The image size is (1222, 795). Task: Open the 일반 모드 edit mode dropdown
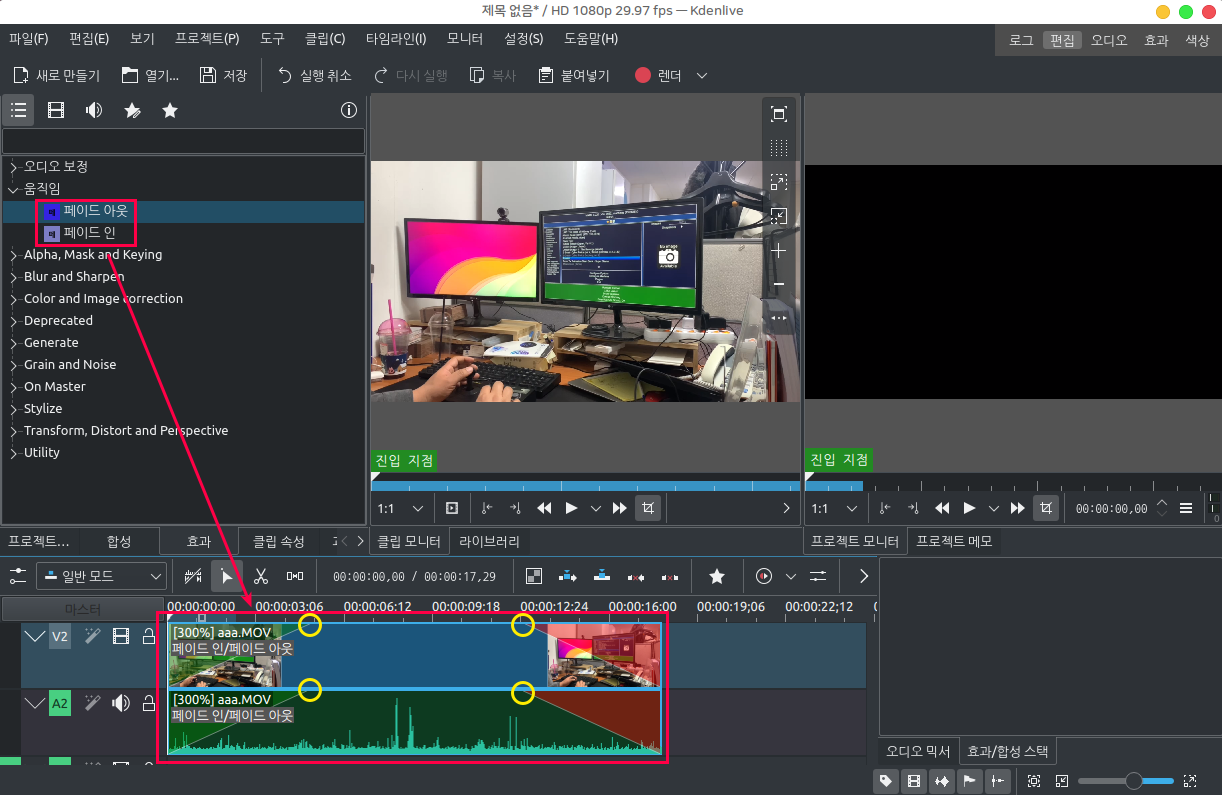pyautogui.click(x=101, y=576)
